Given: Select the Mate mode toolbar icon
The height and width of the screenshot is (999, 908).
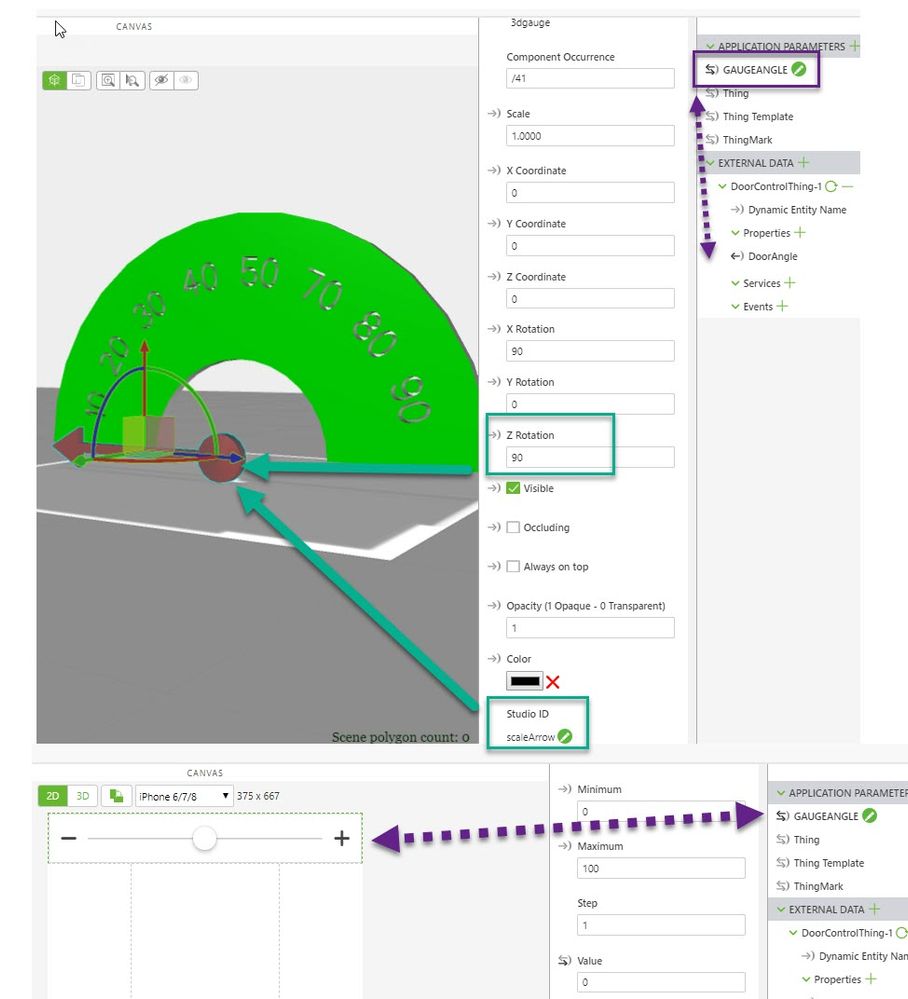Looking at the screenshot, I should pyautogui.click(x=78, y=80).
